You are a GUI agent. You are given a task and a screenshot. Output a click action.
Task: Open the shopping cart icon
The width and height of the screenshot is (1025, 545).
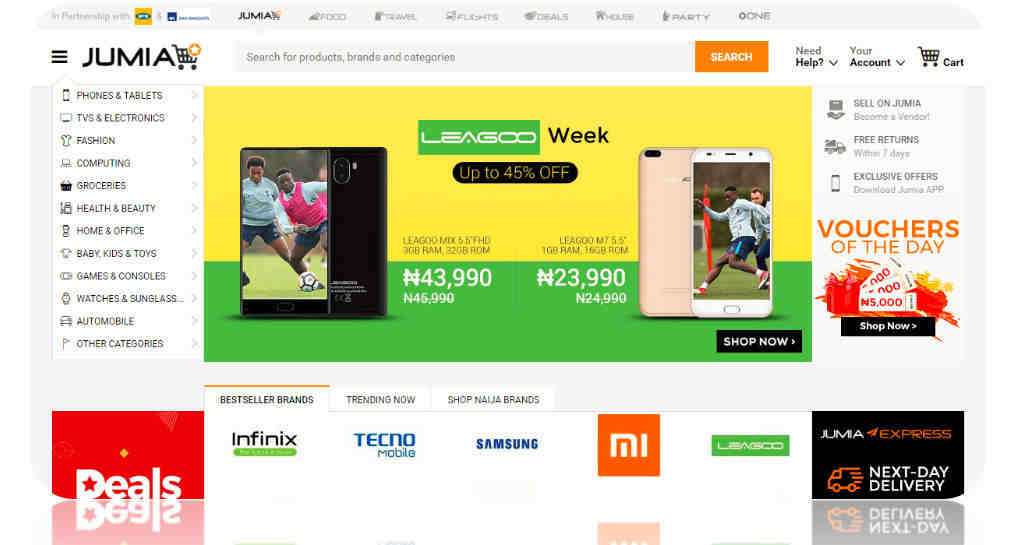pos(928,57)
